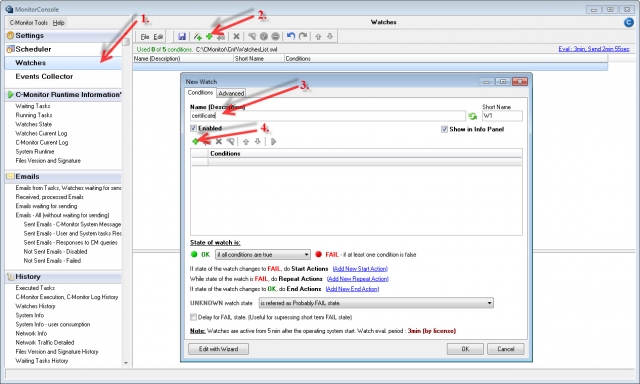This screenshot has height=384, width=640.
Task: Click Edit with Wizard button
Action: tap(218, 349)
